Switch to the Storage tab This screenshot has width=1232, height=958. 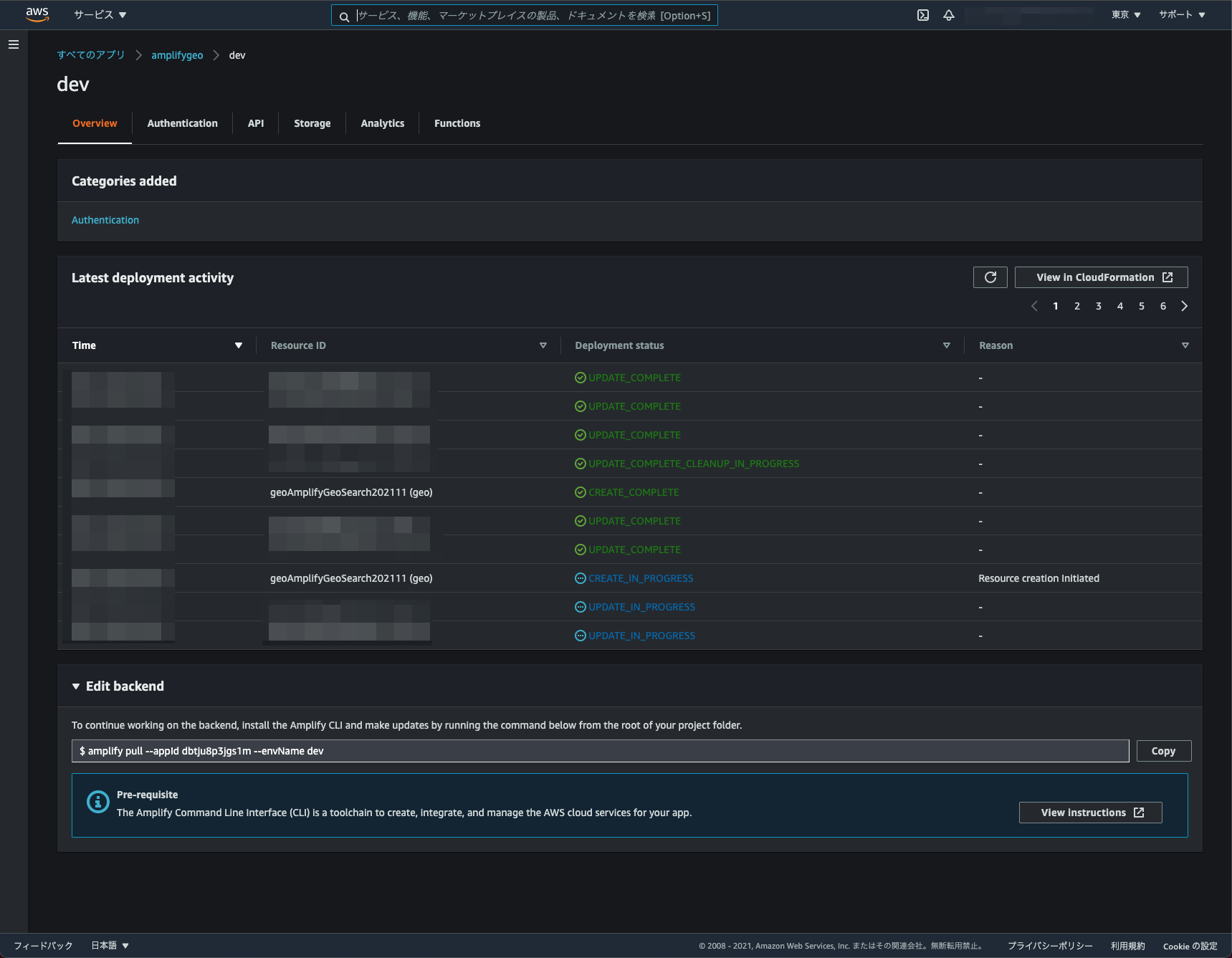pos(312,123)
